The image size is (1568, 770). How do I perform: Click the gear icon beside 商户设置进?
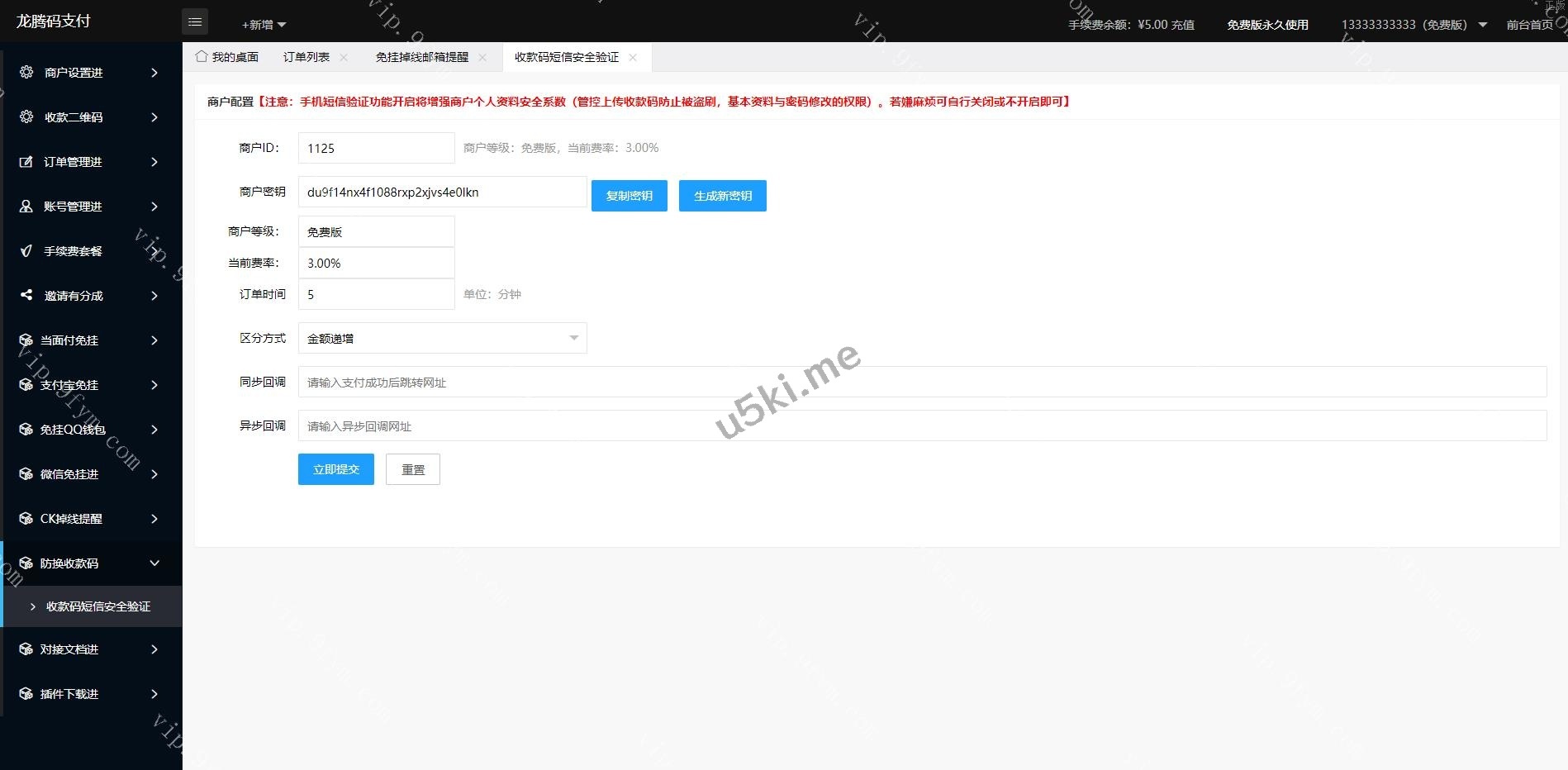click(x=26, y=72)
